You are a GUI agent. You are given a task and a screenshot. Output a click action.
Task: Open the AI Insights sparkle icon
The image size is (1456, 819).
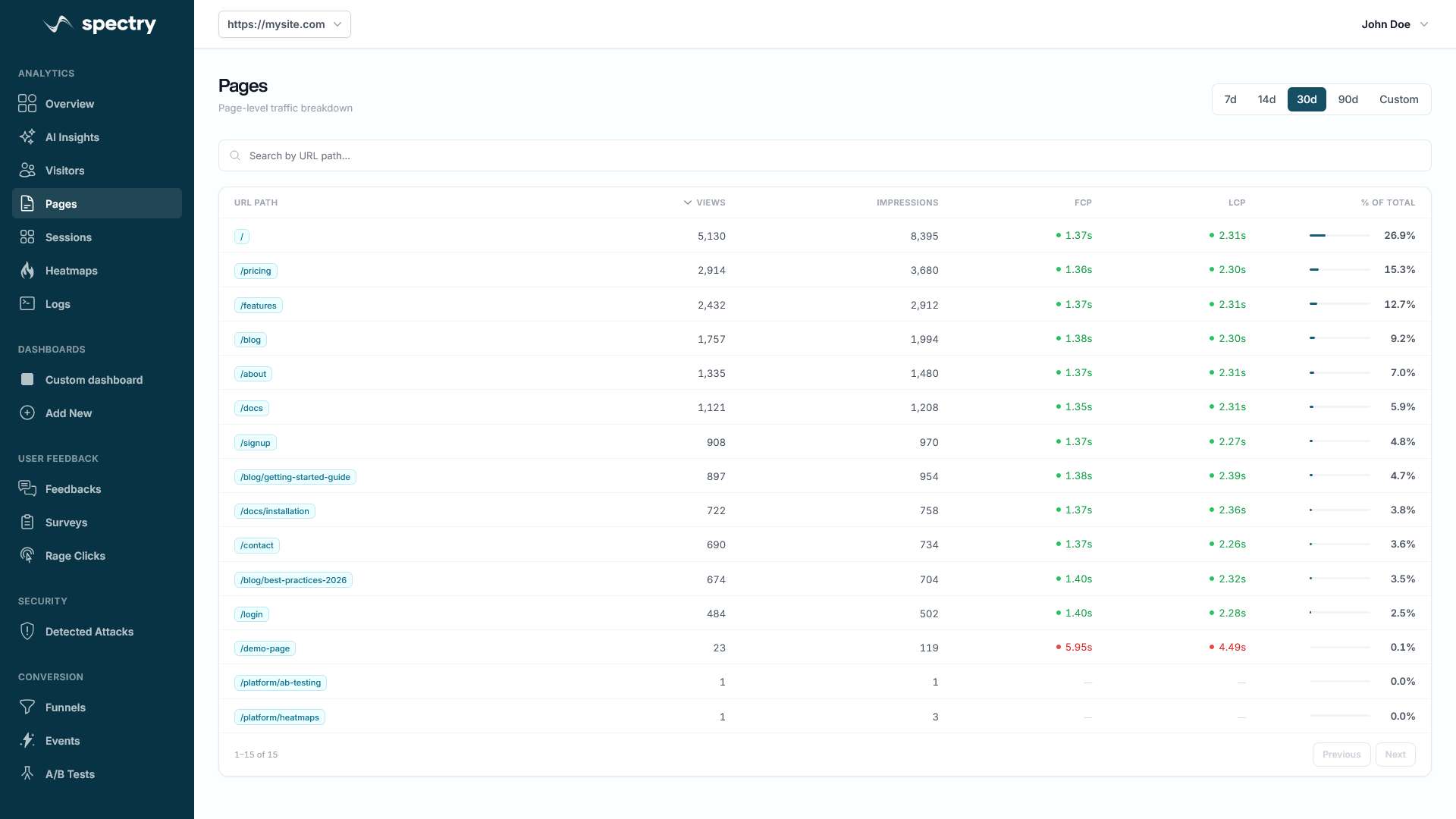(x=27, y=137)
